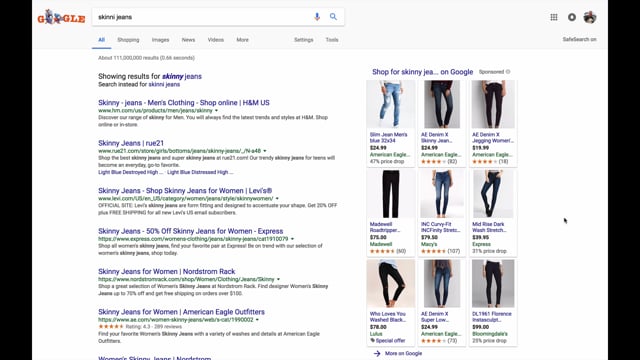Expand dropdown arrow next to rue21.com URL
This screenshot has height=360, width=640.
(264, 151)
